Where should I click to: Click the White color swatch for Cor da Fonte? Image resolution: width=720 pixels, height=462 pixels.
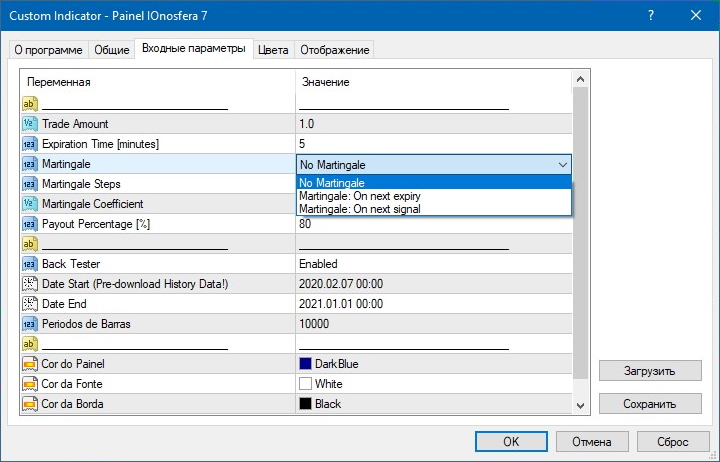pyautogui.click(x=305, y=384)
